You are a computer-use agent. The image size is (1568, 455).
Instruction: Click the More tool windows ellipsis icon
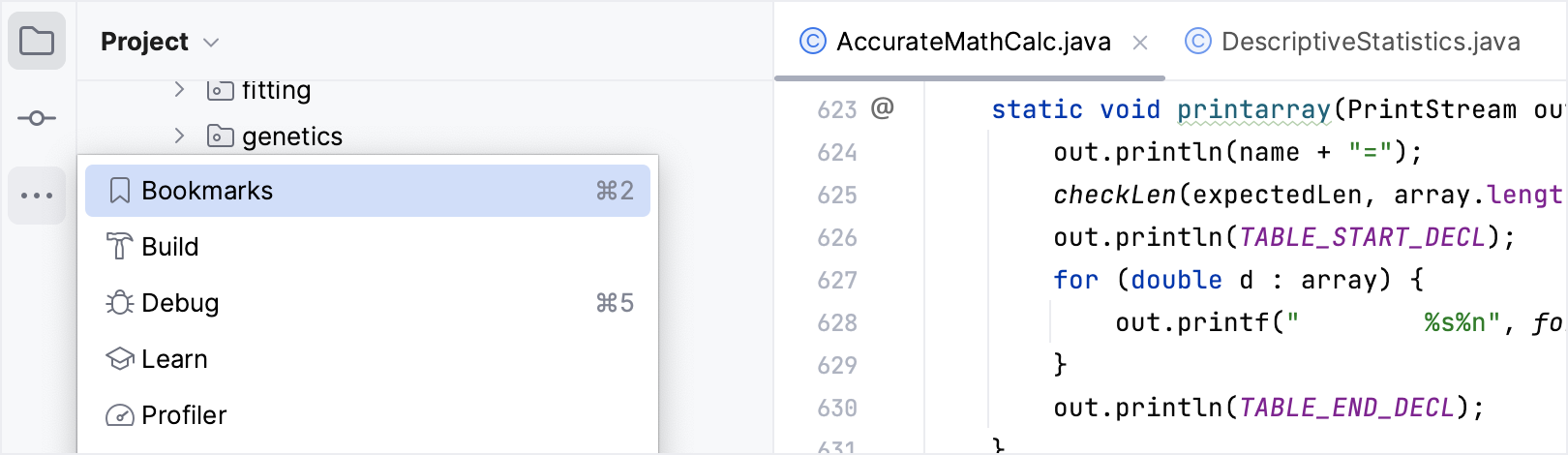(x=37, y=196)
